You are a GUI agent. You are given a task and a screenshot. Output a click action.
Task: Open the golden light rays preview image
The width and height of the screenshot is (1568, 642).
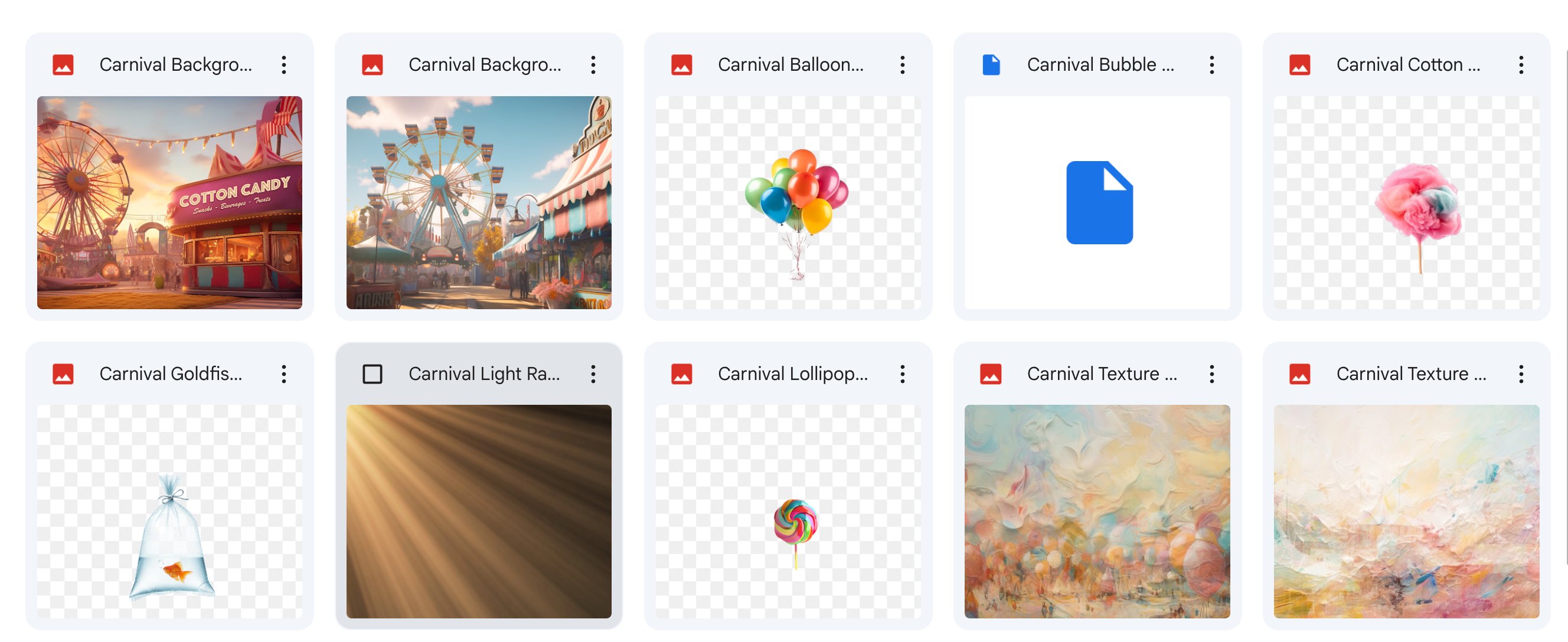pyautogui.click(x=478, y=511)
